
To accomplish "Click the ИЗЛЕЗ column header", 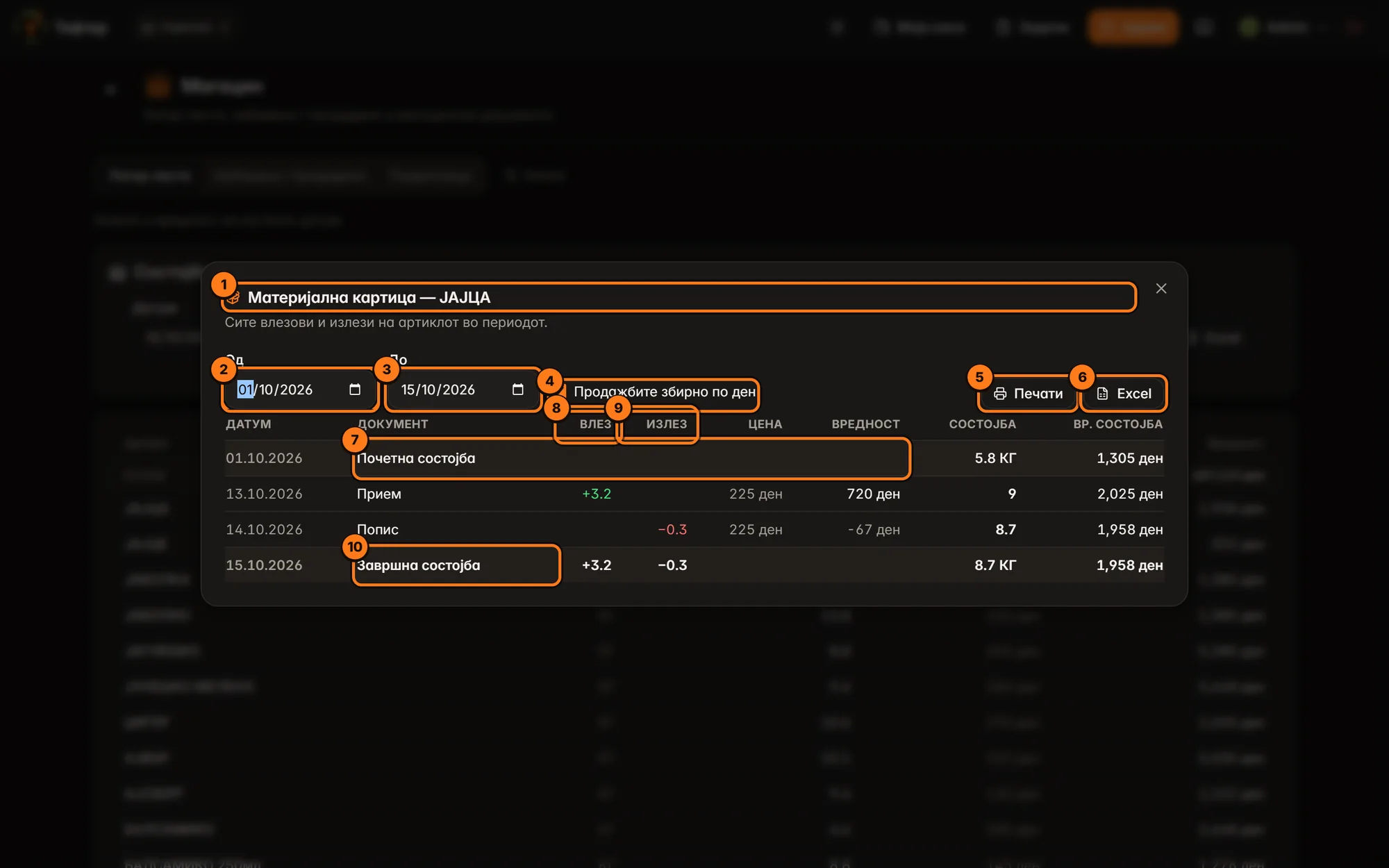I will pos(666,424).
